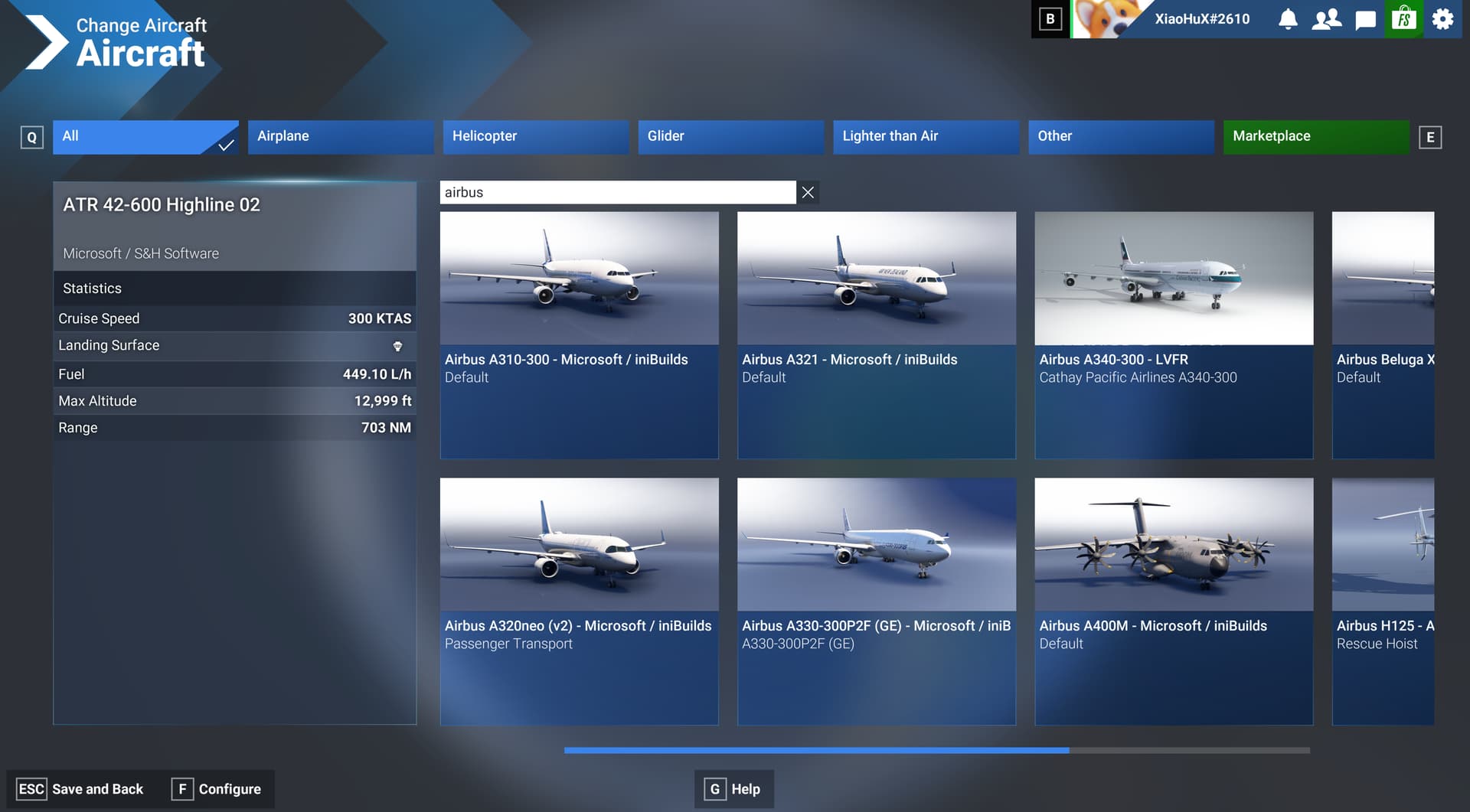The width and height of the screenshot is (1470, 812).
Task: Open the settings gear icon
Action: click(x=1442, y=19)
